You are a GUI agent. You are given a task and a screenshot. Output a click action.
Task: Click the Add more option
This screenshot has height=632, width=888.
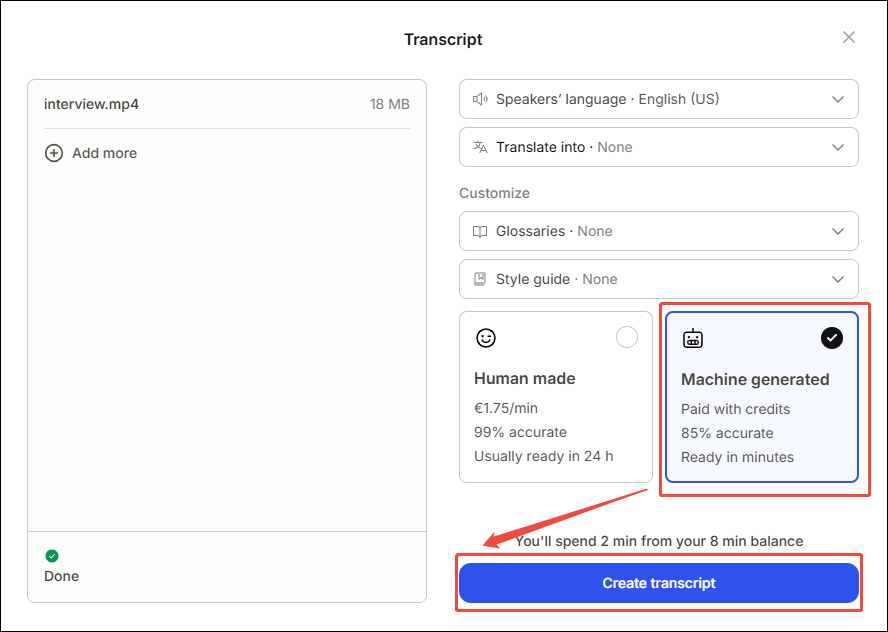91,153
